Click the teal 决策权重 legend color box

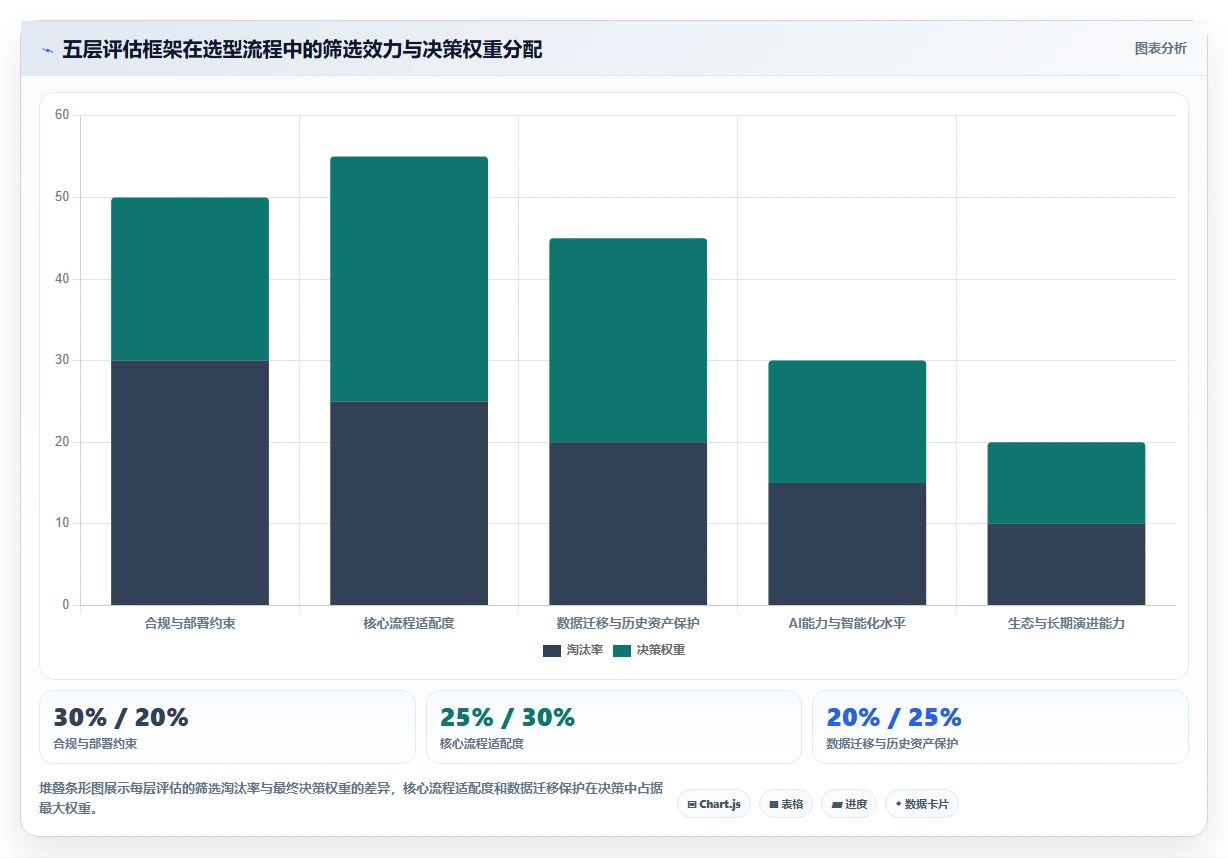click(622, 650)
